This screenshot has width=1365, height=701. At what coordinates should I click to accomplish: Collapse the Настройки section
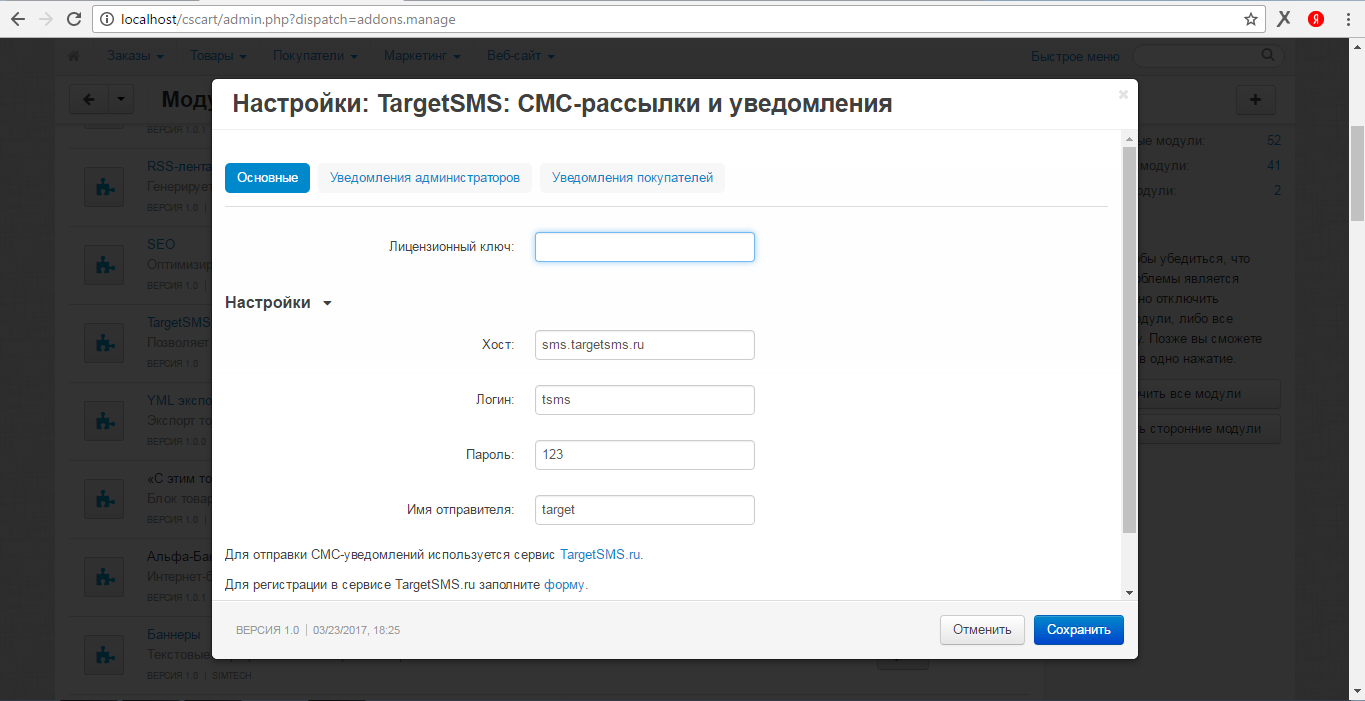[x=278, y=303]
